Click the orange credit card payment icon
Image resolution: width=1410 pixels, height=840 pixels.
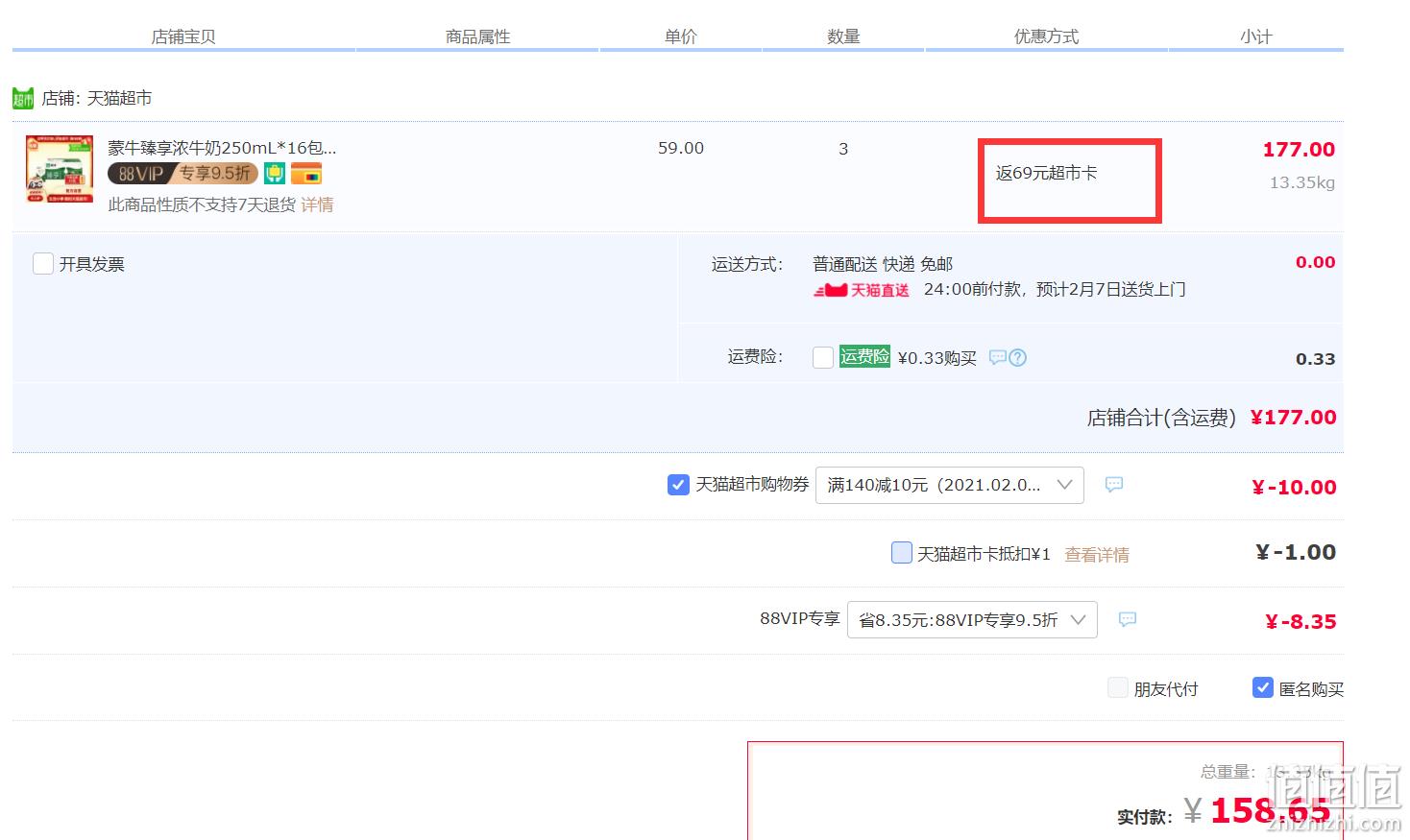click(306, 174)
